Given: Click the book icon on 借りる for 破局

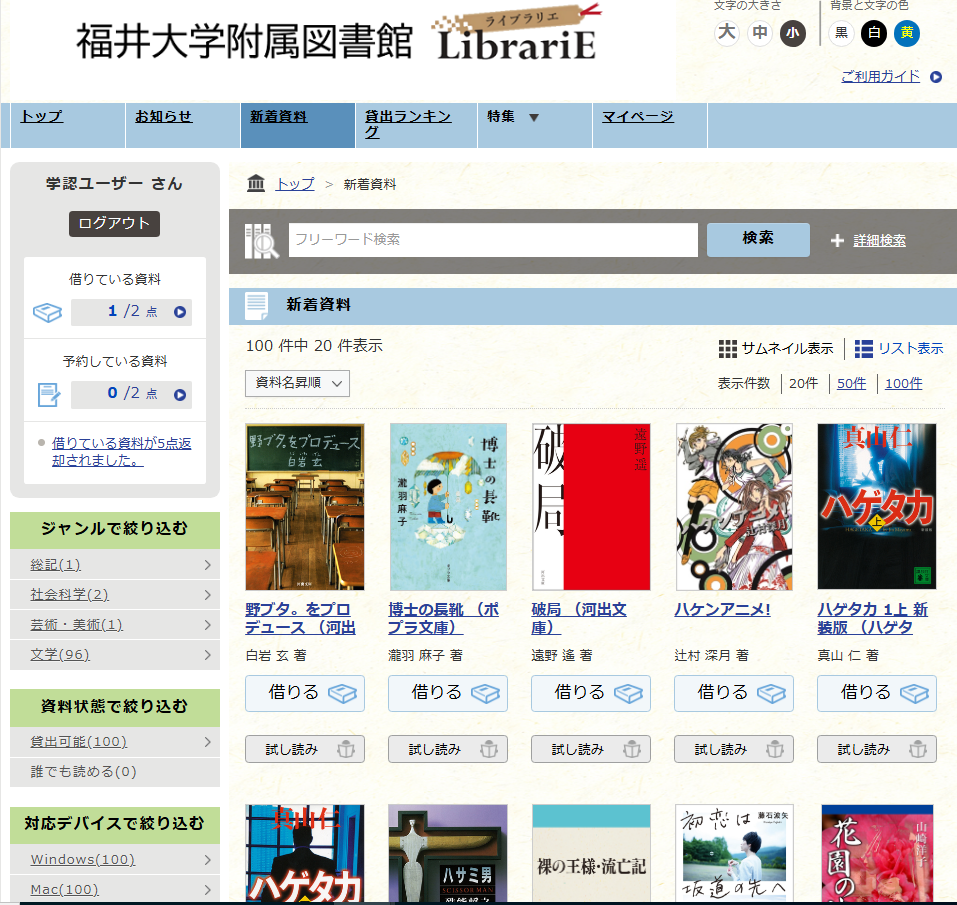Looking at the screenshot, I should coord(628,693).
